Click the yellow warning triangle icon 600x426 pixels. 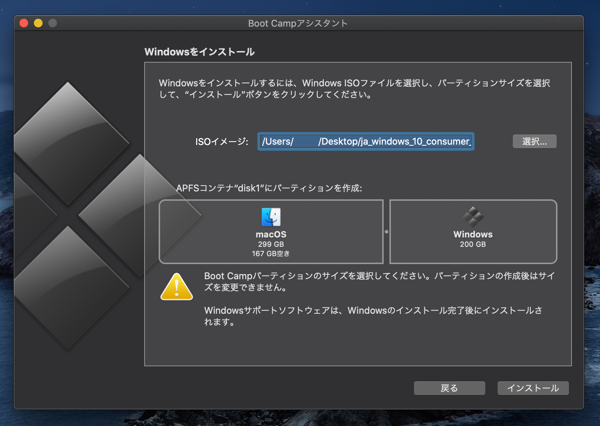point(176,287)
